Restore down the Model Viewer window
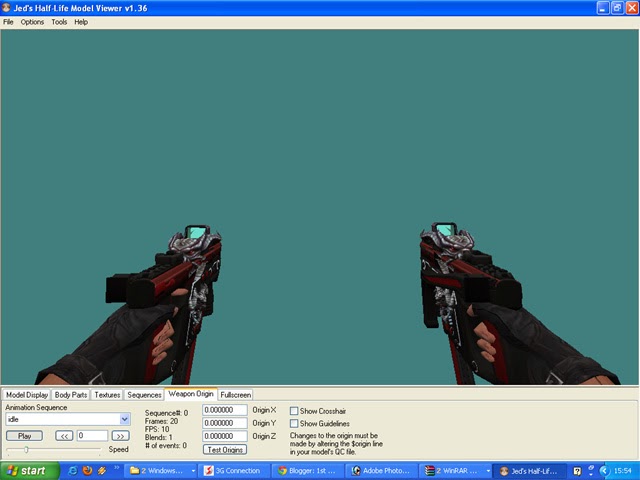Image resolution: width=640 pixels, height=480 pixels. click(x=617, y=8)
